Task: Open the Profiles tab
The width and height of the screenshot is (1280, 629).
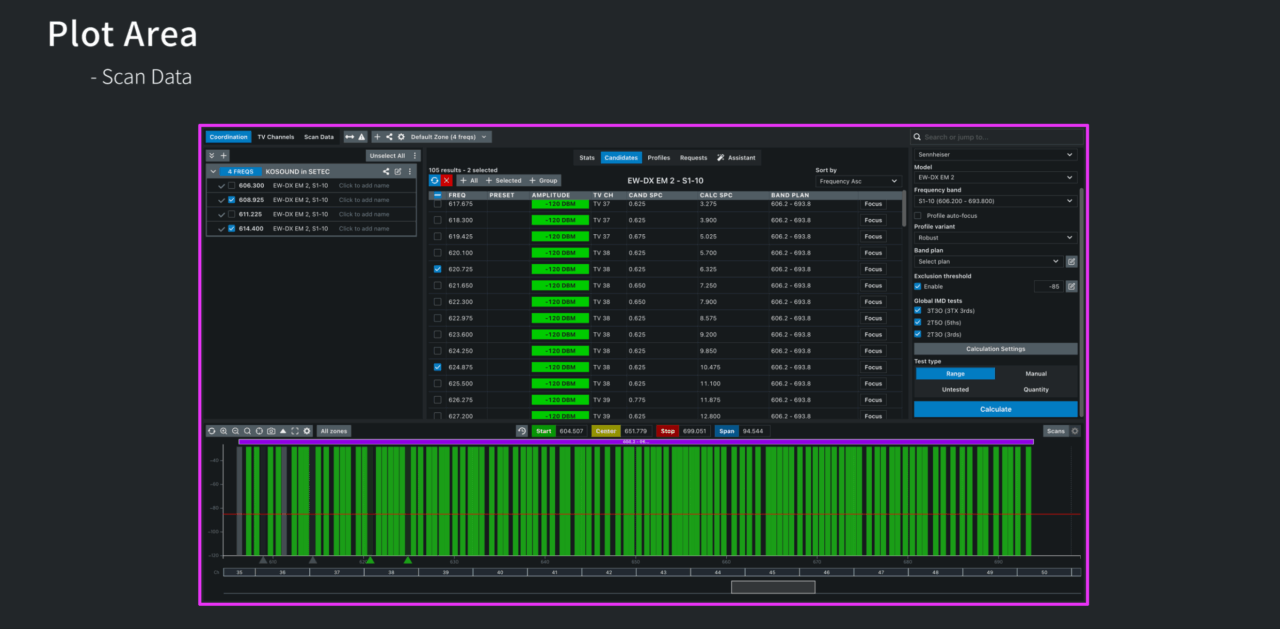Action: point(658,158)
